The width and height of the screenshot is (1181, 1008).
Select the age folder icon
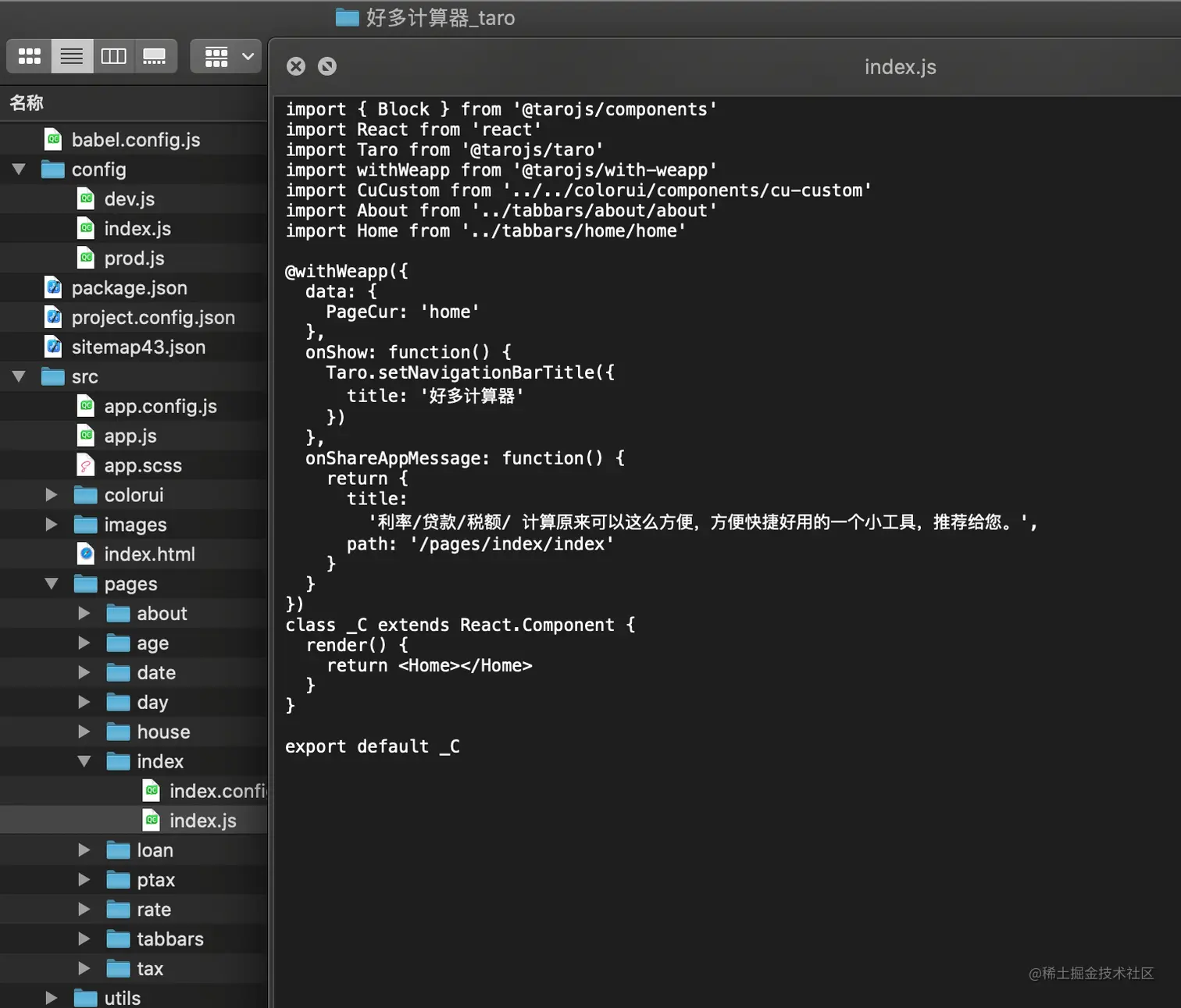pos(119,643)
